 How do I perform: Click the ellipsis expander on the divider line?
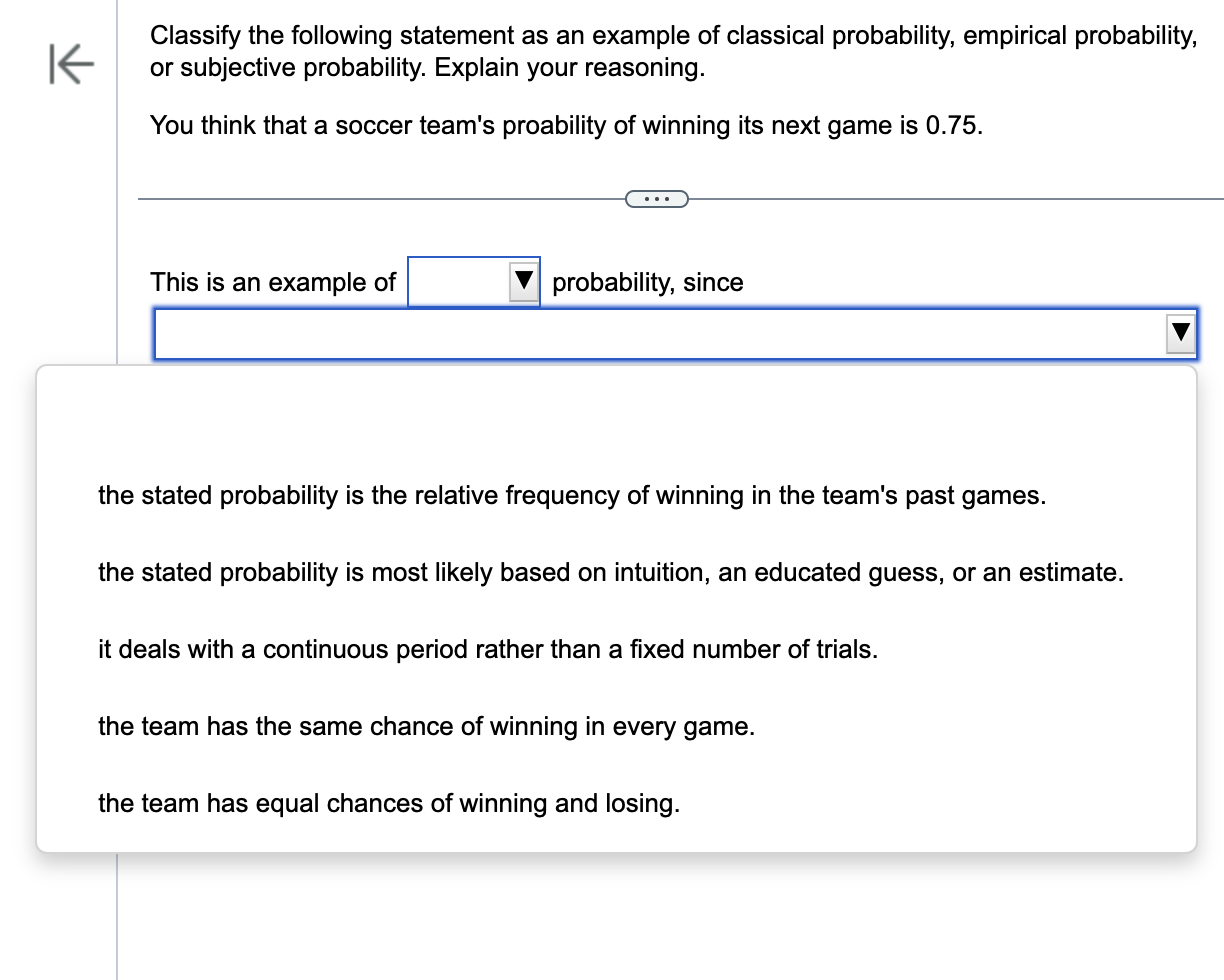click(656, 198)
